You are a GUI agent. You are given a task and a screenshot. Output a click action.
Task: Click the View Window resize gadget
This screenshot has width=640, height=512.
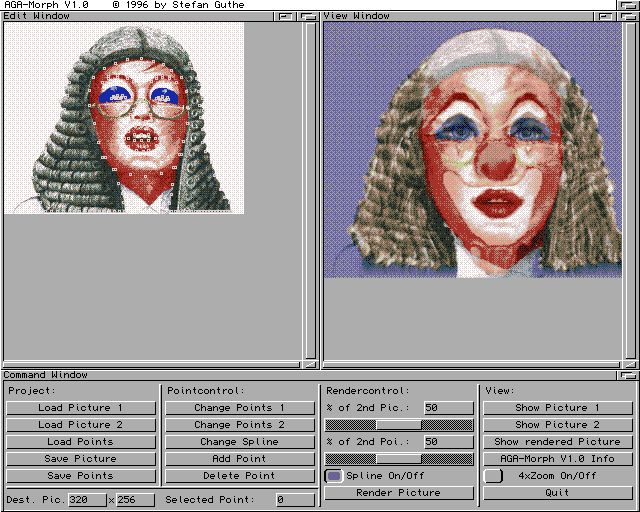click(x=630, y=365)
